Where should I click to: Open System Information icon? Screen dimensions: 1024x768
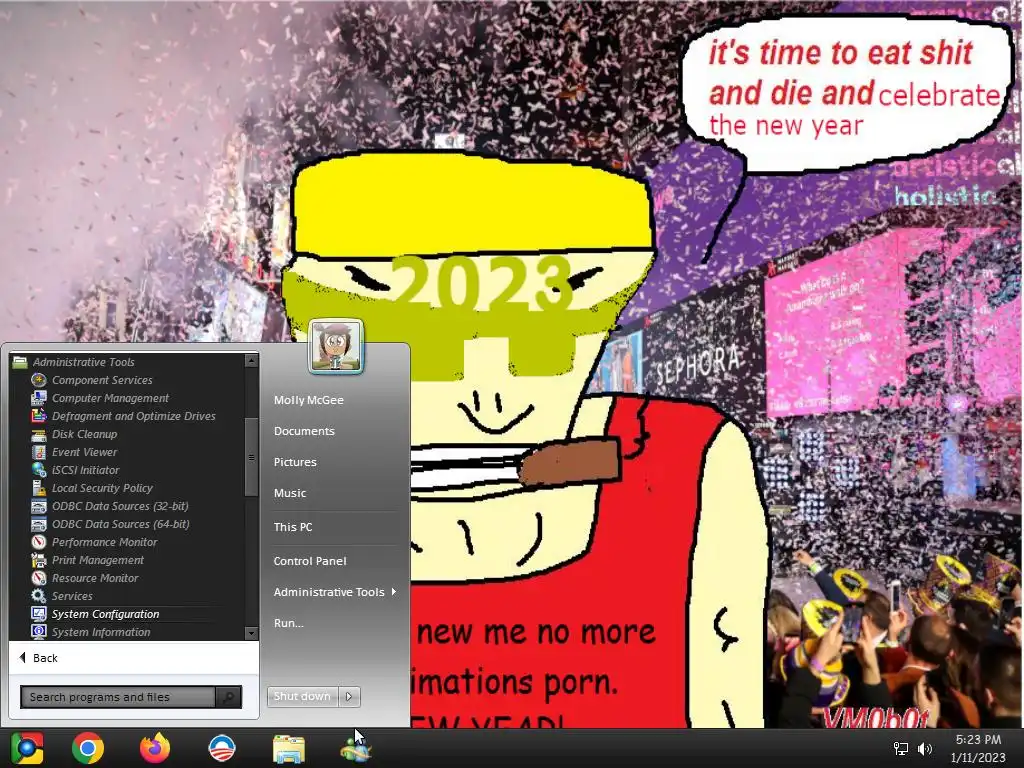pos(39,632)
